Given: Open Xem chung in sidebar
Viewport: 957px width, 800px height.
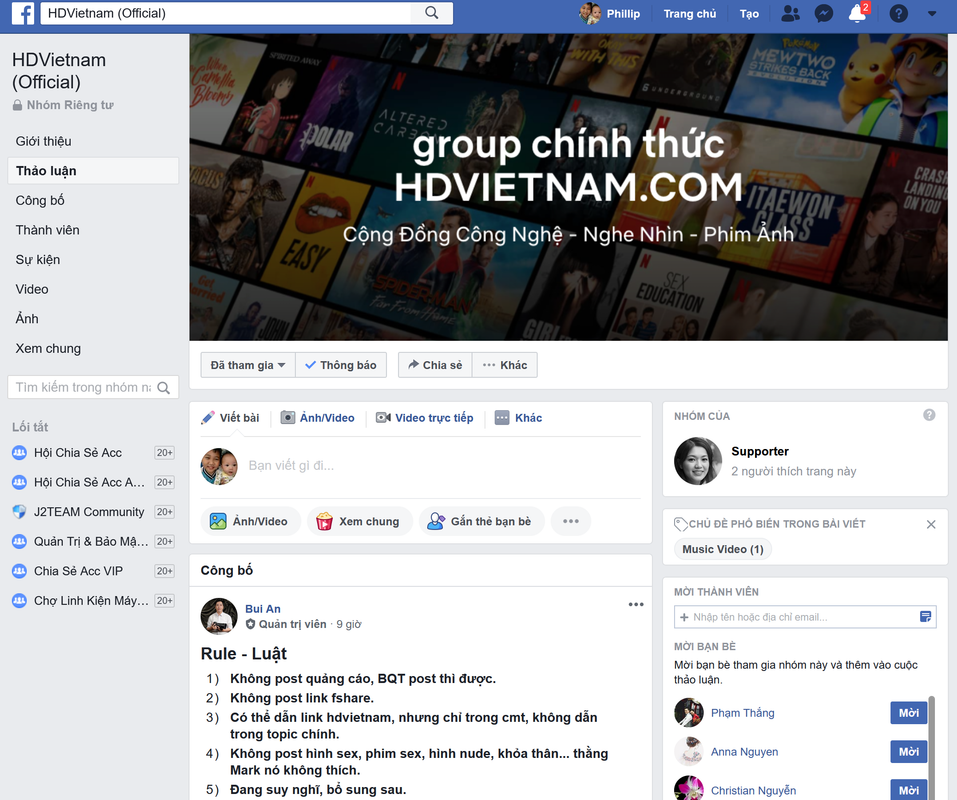Looking at the screenshot, I should 48,348.
